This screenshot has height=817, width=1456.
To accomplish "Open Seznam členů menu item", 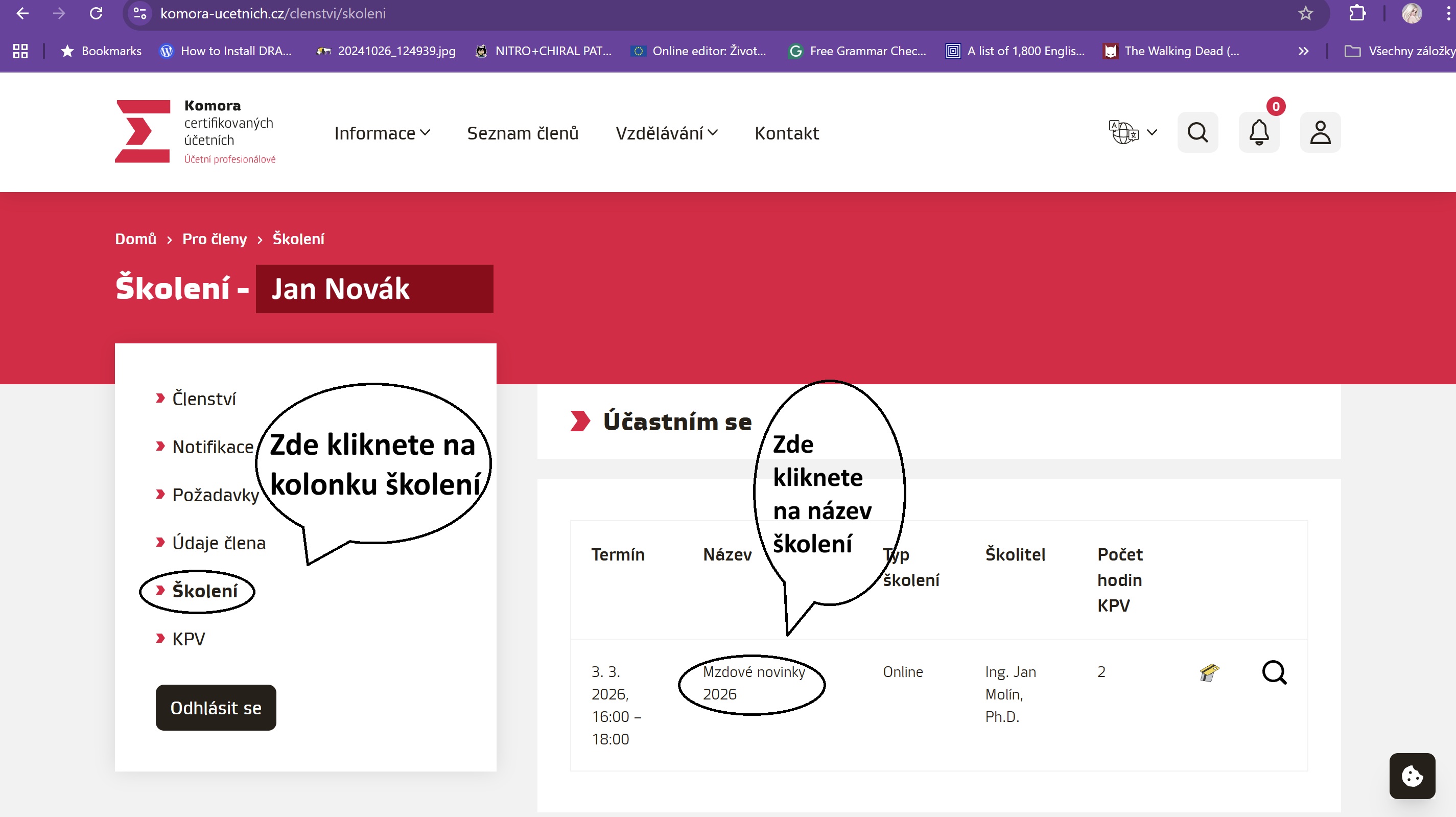I will coord(522,133).
